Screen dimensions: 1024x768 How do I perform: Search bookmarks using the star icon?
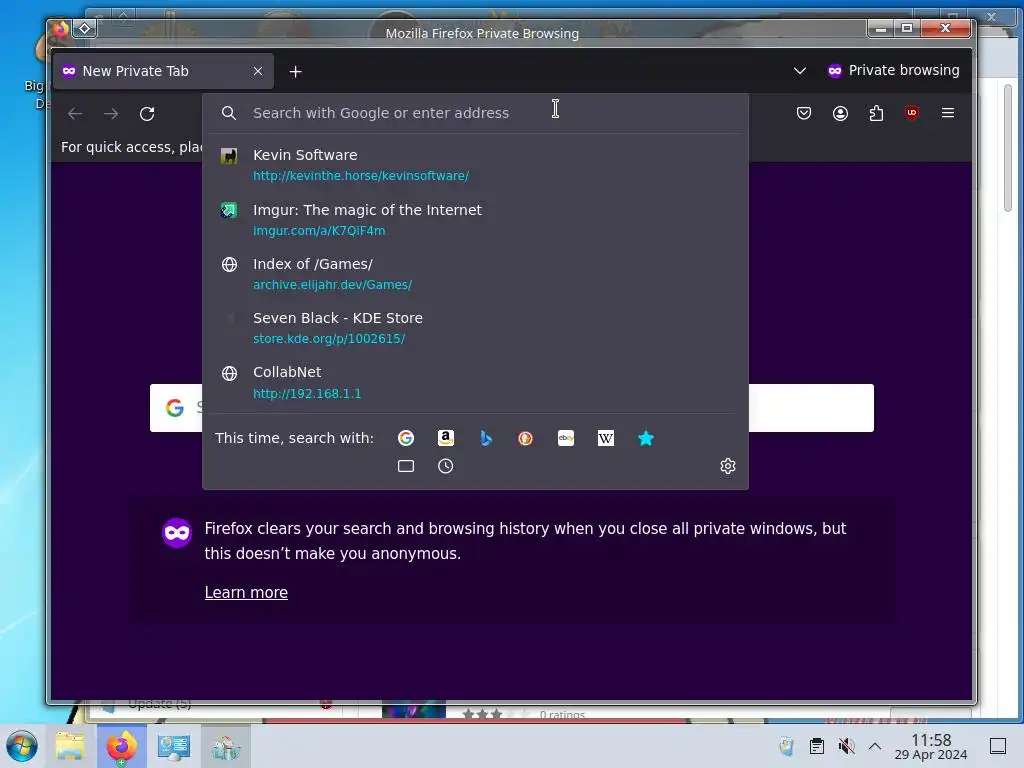pyautogui.click(x=645, y=438)
